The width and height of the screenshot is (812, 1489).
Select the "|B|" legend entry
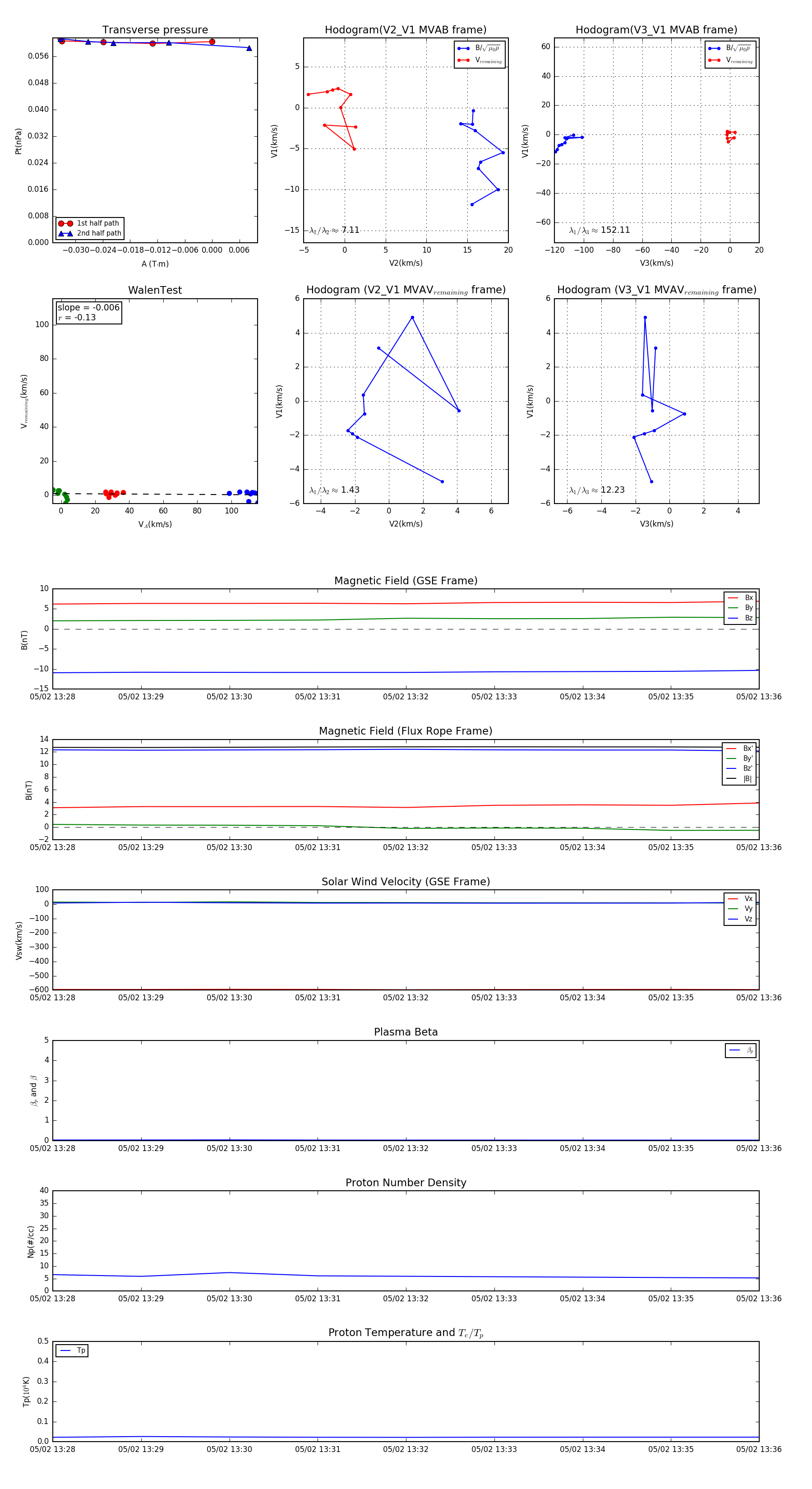point(739,779)
